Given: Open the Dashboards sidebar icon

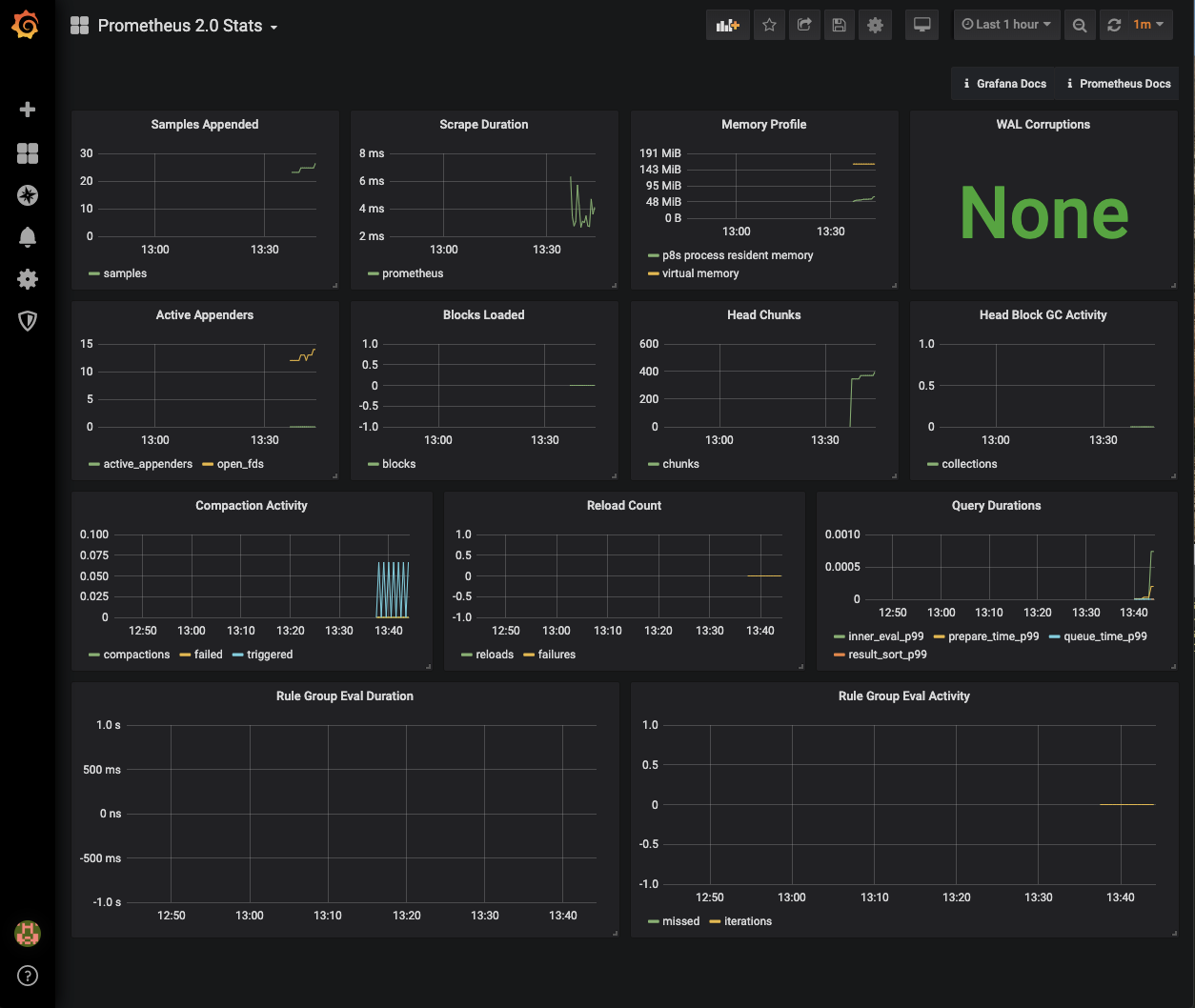Looking at the screenshot, I should (x=28, y=153).
